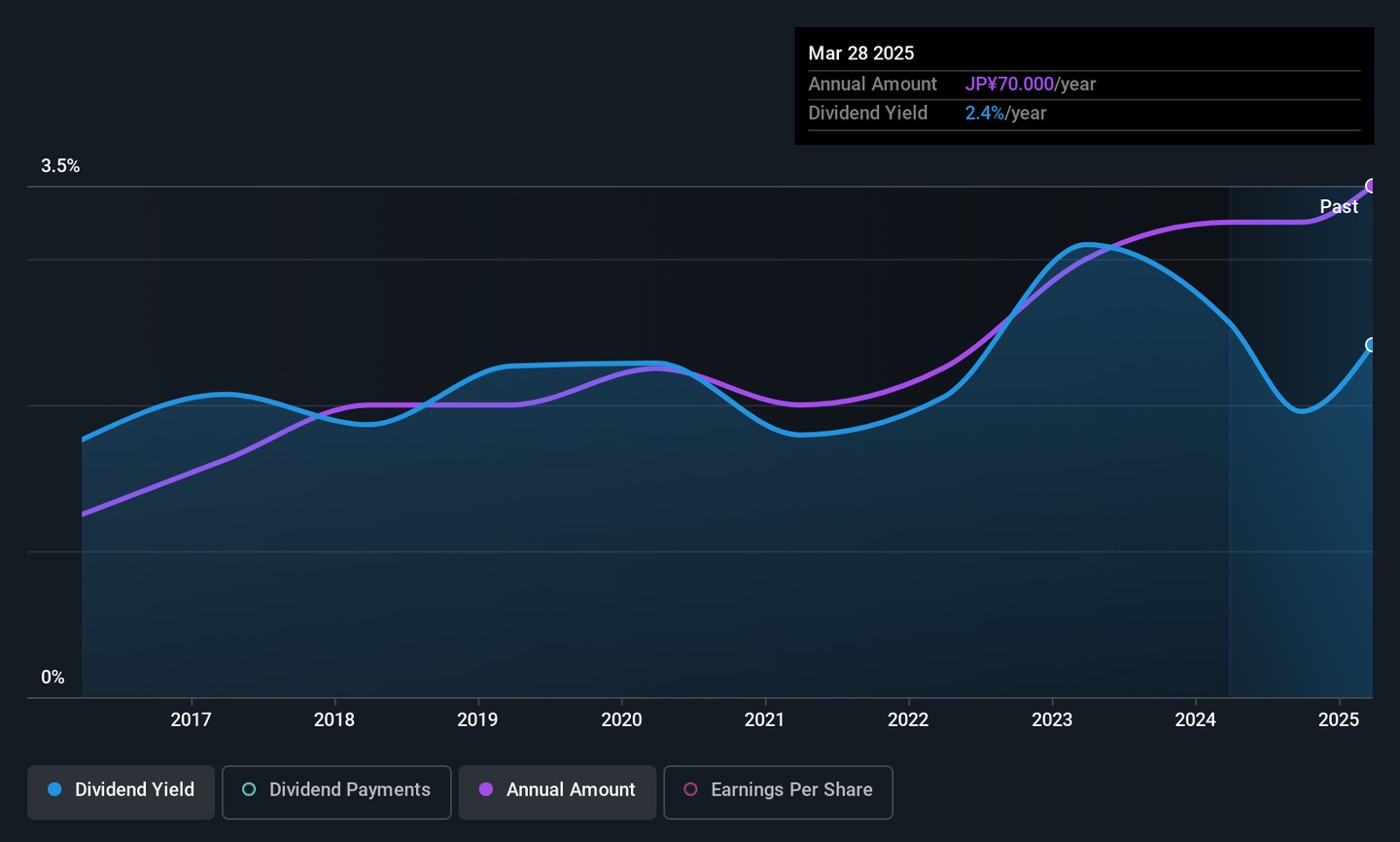Click the 0% y-axis label
The height and width of the screenshot is (842, 1400).
point(52,678)
